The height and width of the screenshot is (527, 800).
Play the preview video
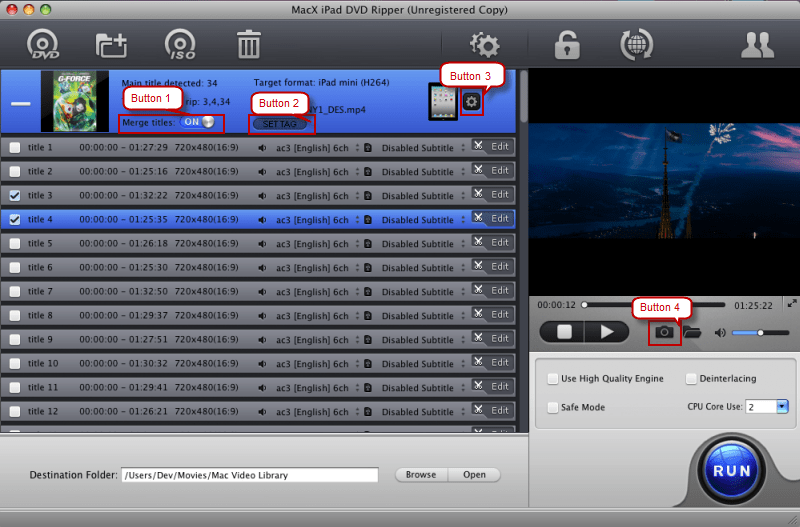pos(607,332)
